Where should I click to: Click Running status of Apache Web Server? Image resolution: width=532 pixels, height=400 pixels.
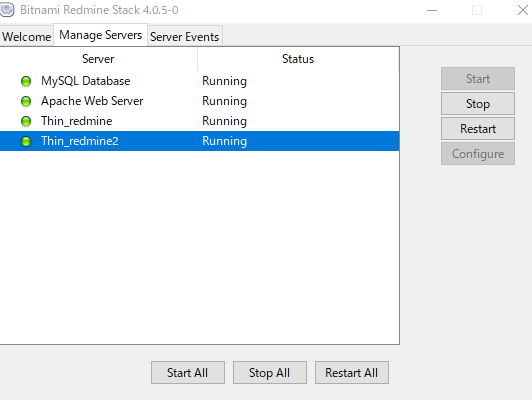tap(225, 101)
